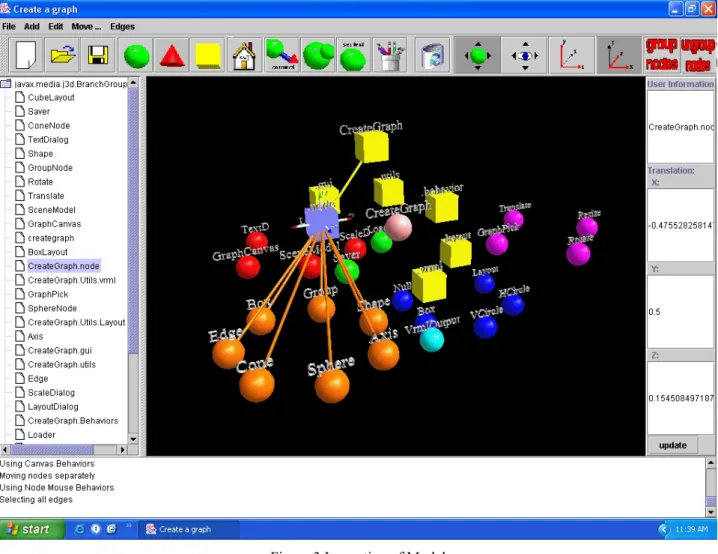Select LayoutDialog in the tree
The width and height of the screenshot is (718, 554).
point(53,407)
